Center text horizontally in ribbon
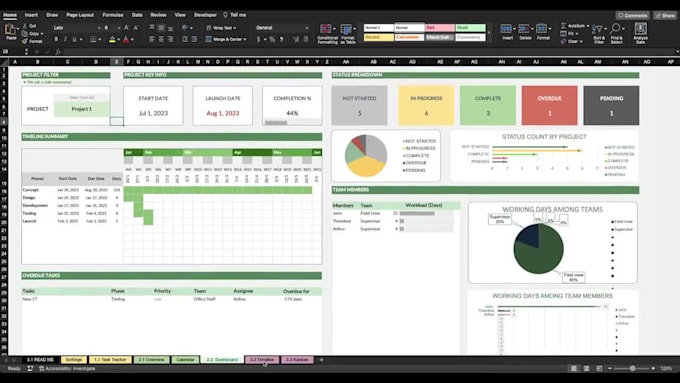This screenshot has width=680, height=383. [x=161, y=39]
